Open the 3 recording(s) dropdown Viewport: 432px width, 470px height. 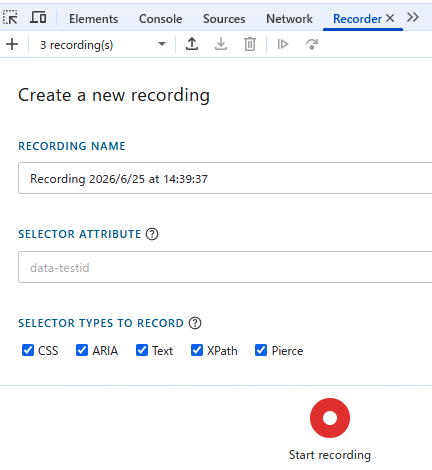coord(103,44)
